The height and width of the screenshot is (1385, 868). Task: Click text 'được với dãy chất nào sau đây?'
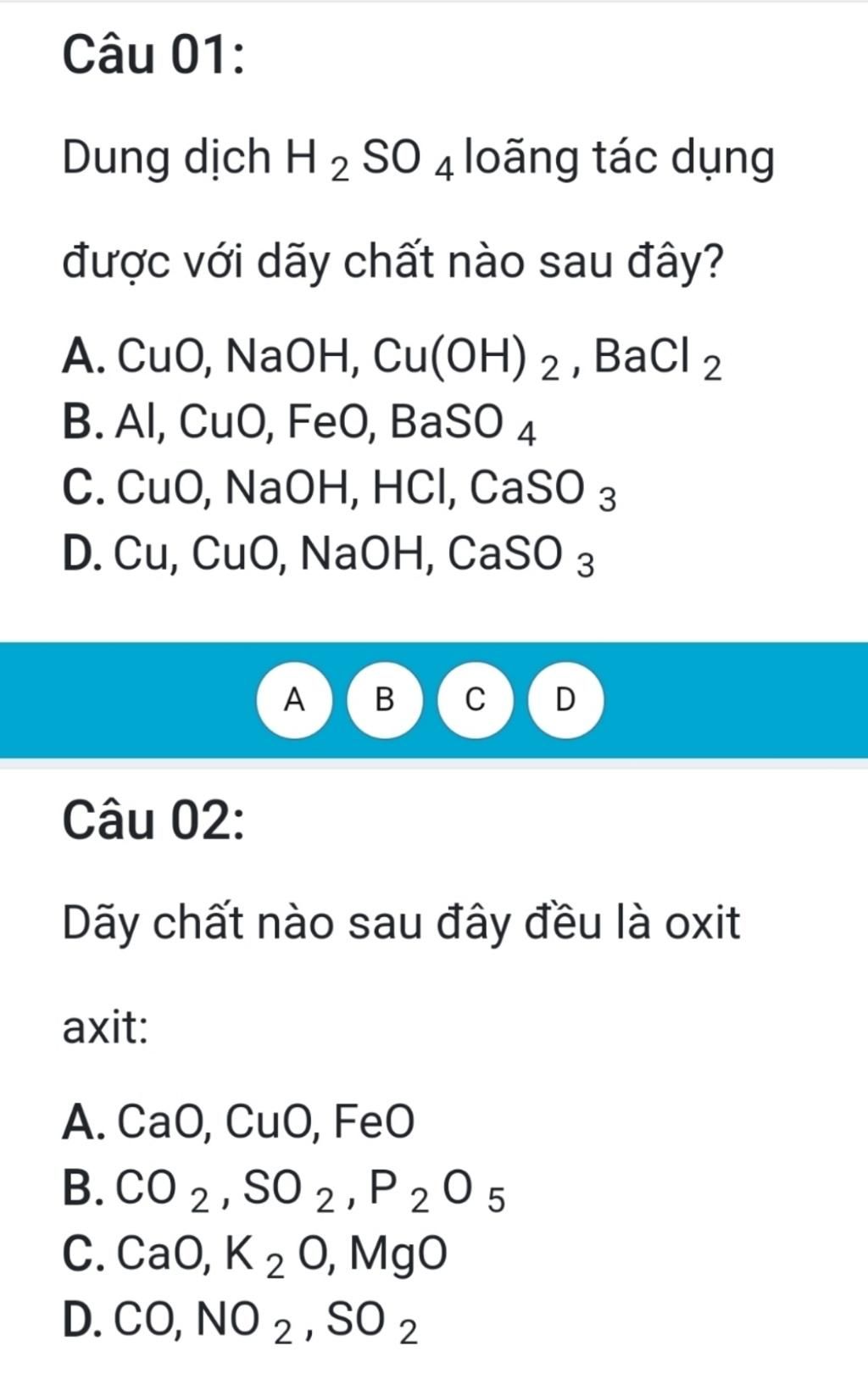tap(393, 264)
